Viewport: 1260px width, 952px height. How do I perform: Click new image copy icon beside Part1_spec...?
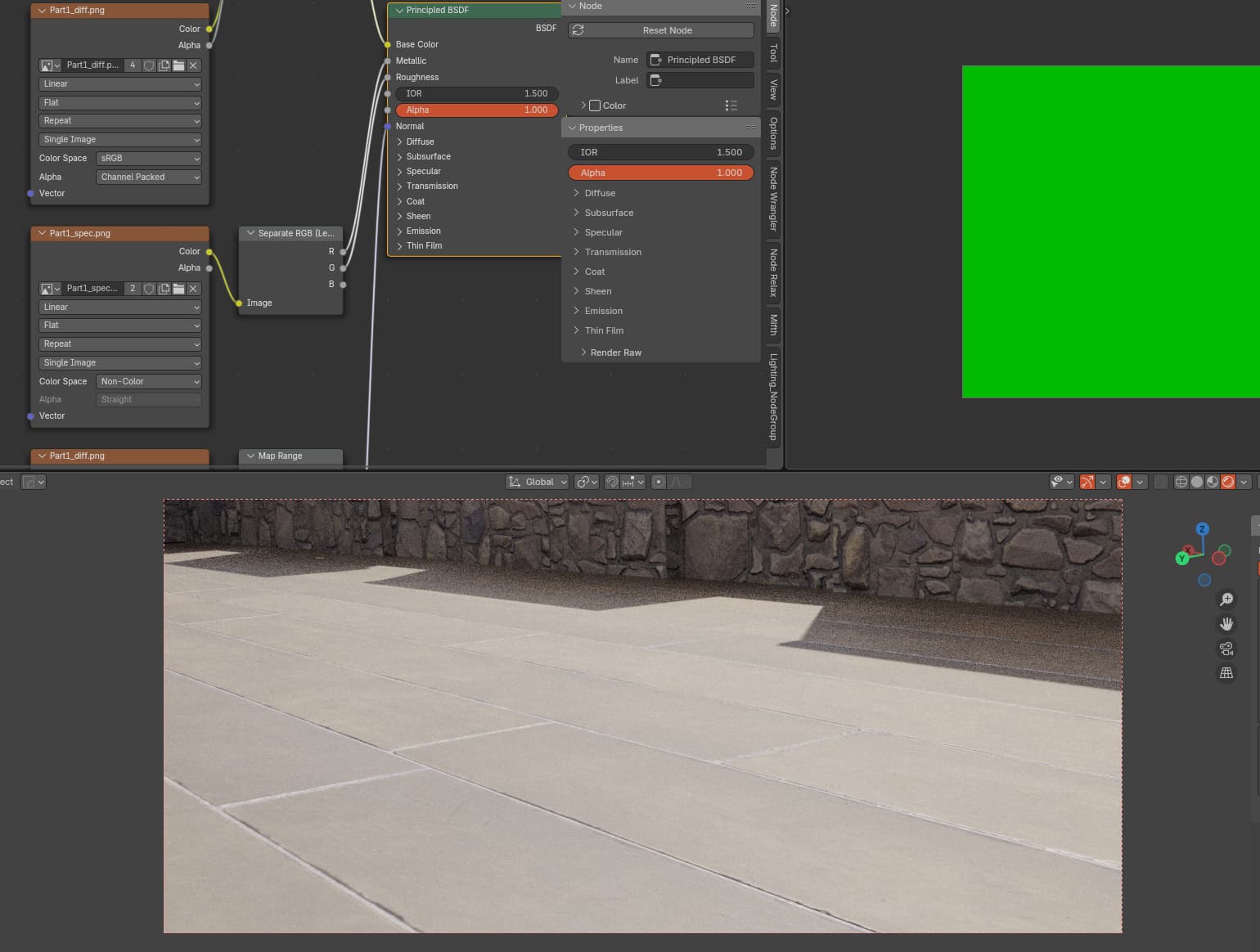click(x=164, y=289)
